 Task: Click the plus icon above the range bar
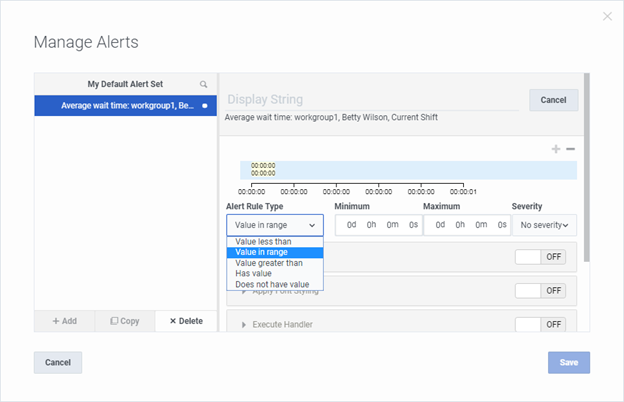point(556,149)
